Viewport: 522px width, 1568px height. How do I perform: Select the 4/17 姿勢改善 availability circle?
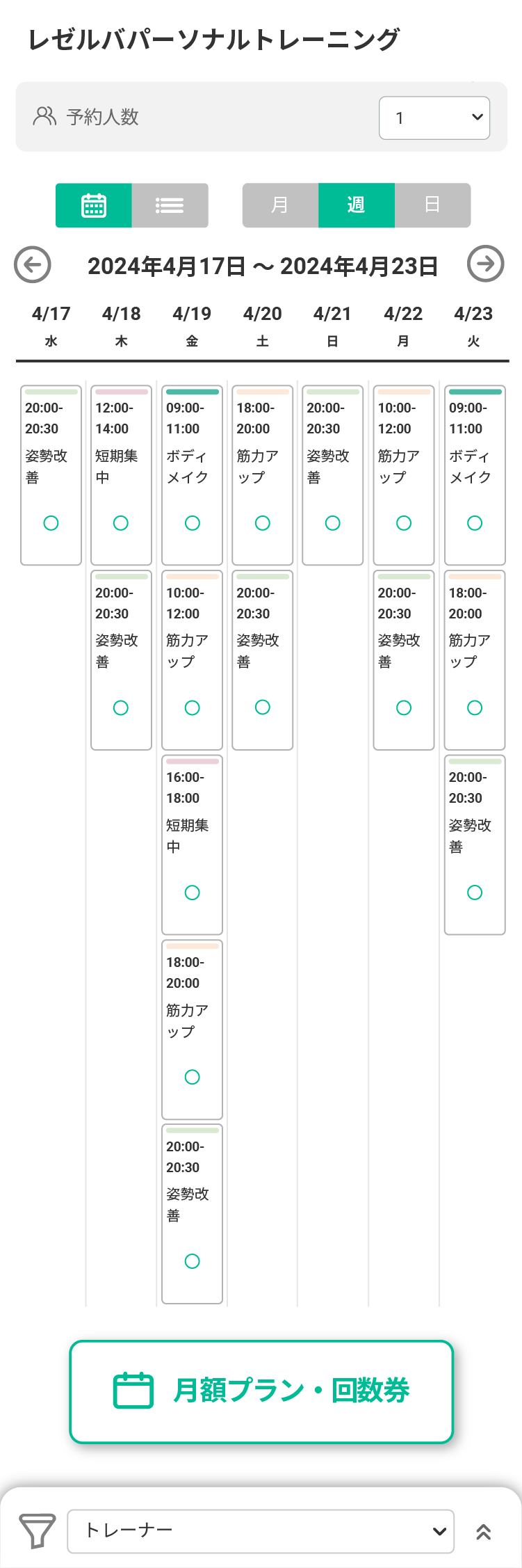coord(51,523)
